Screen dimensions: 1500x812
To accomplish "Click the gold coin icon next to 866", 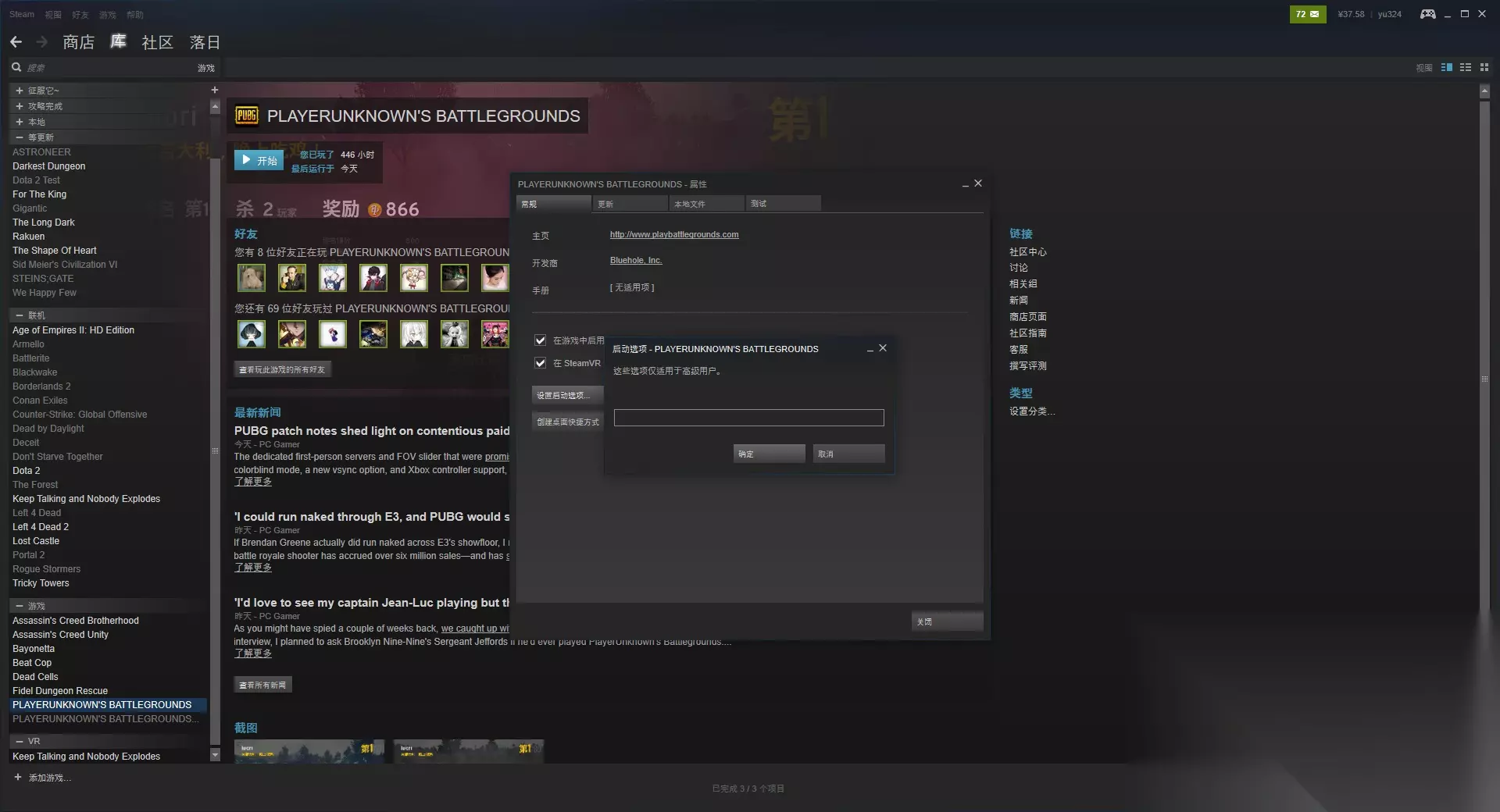I will tap(374, 209).
